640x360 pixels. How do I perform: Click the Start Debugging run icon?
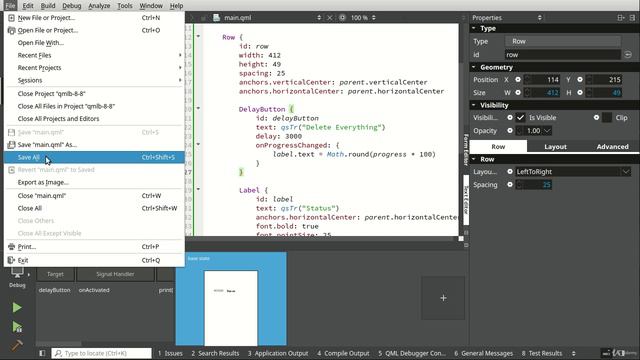pyautogui.click(x=17, y=327)
